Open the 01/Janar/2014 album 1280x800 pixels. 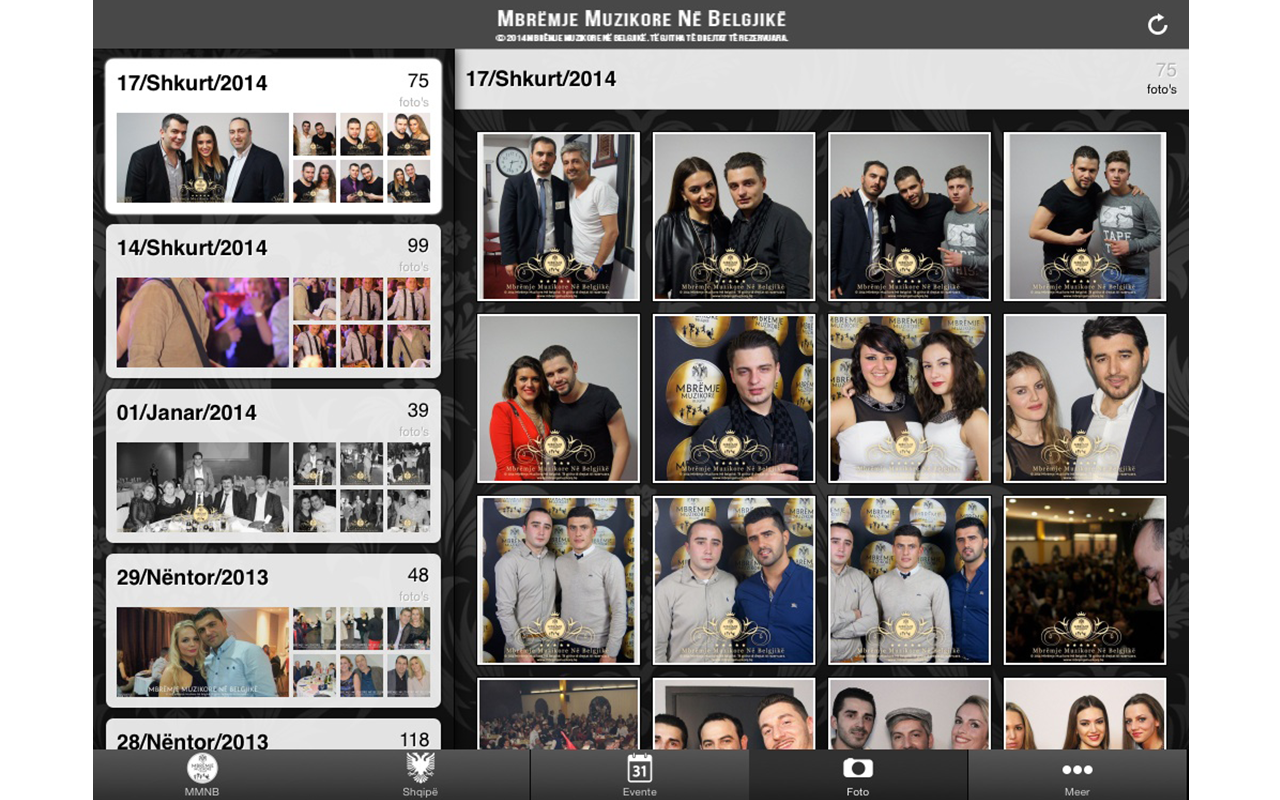pyautogui.click(x=273, y=466)
